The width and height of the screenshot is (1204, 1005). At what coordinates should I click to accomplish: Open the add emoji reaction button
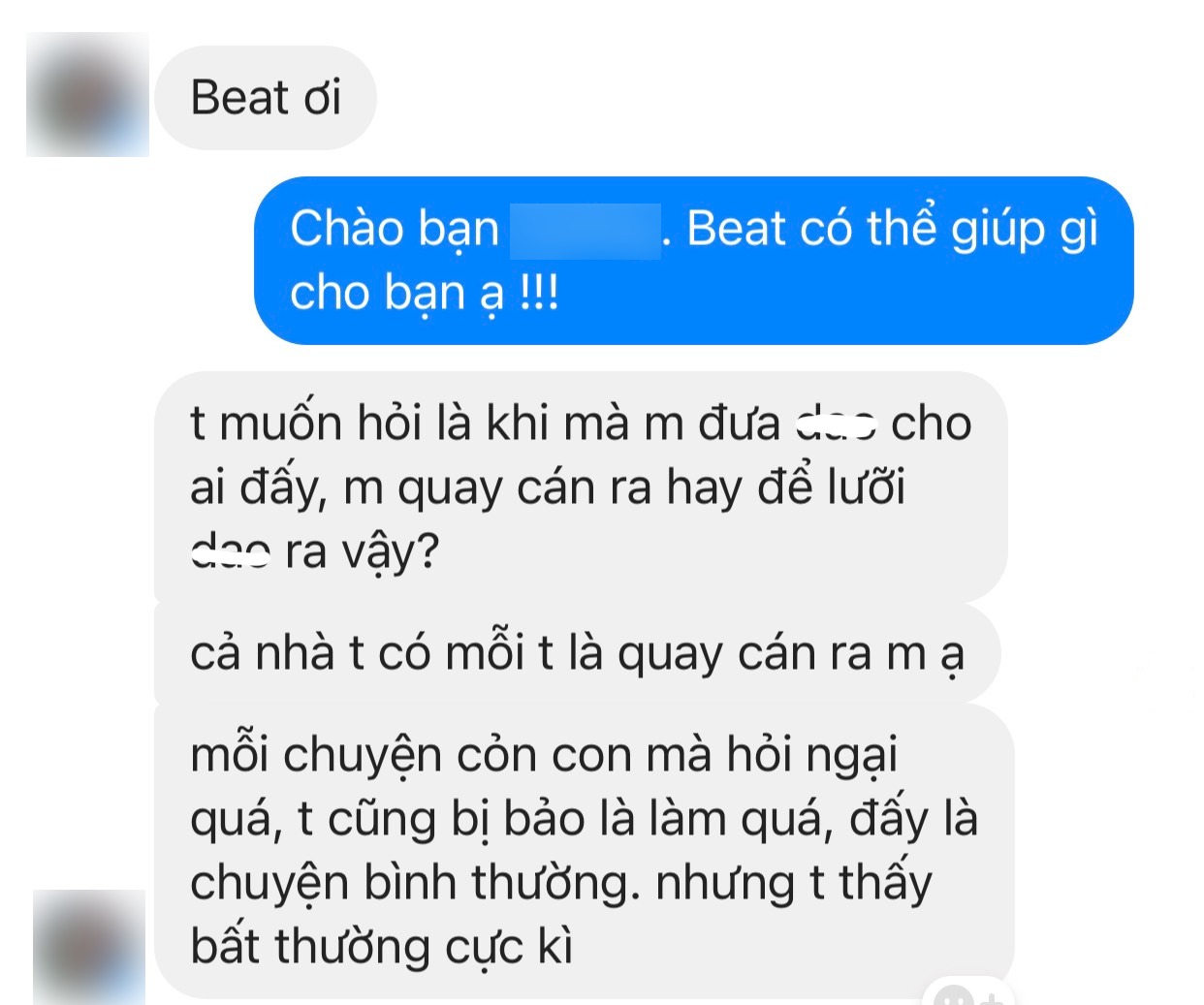pos(969,993)
